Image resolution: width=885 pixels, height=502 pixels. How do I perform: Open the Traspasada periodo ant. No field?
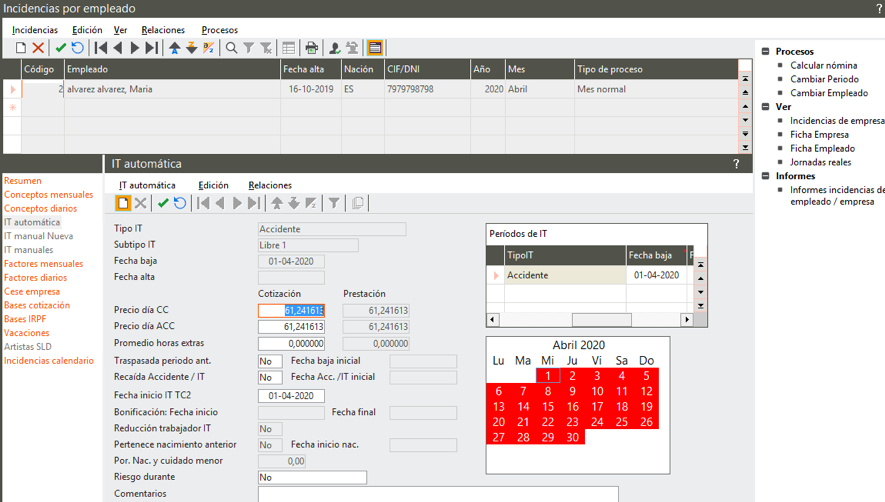coord(270,361)
